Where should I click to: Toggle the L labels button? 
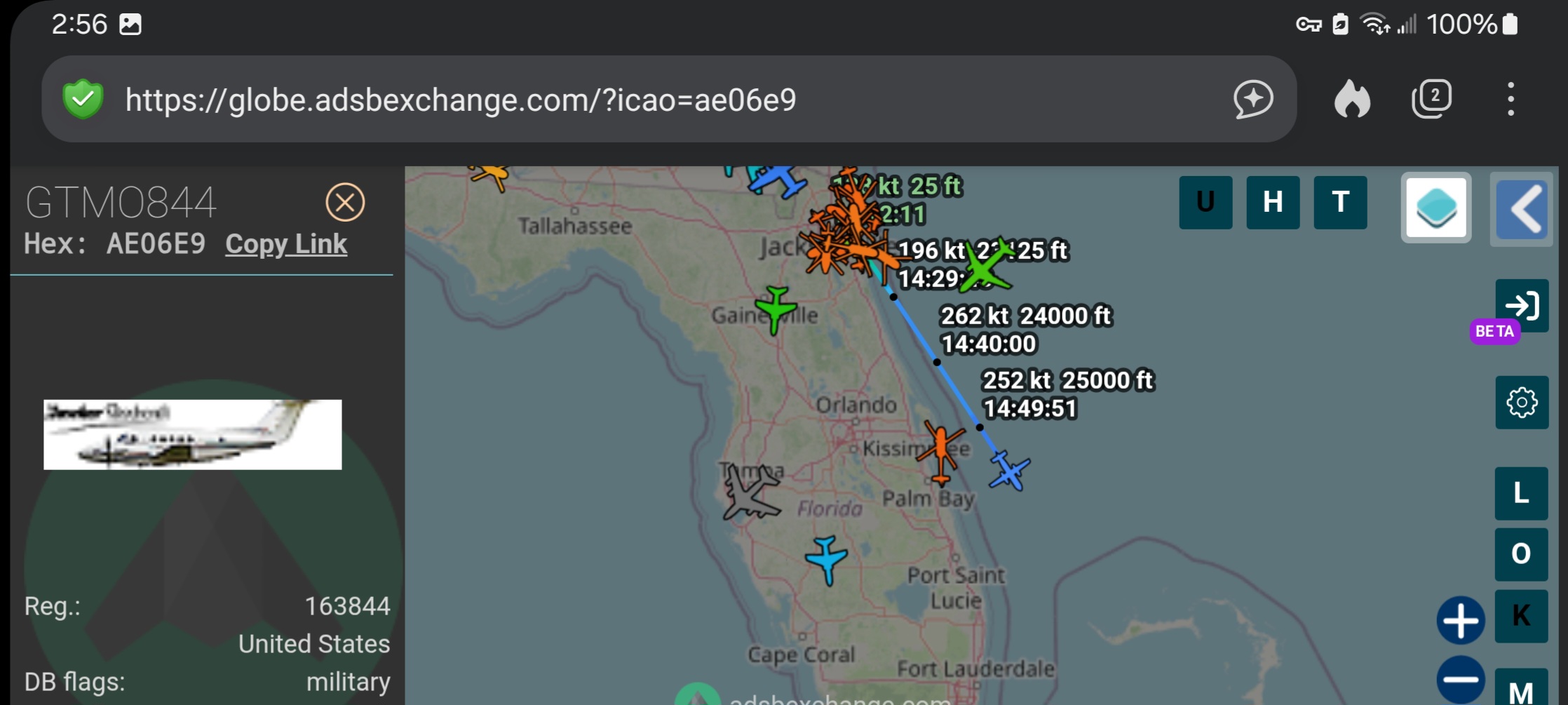coord(1521,494)
